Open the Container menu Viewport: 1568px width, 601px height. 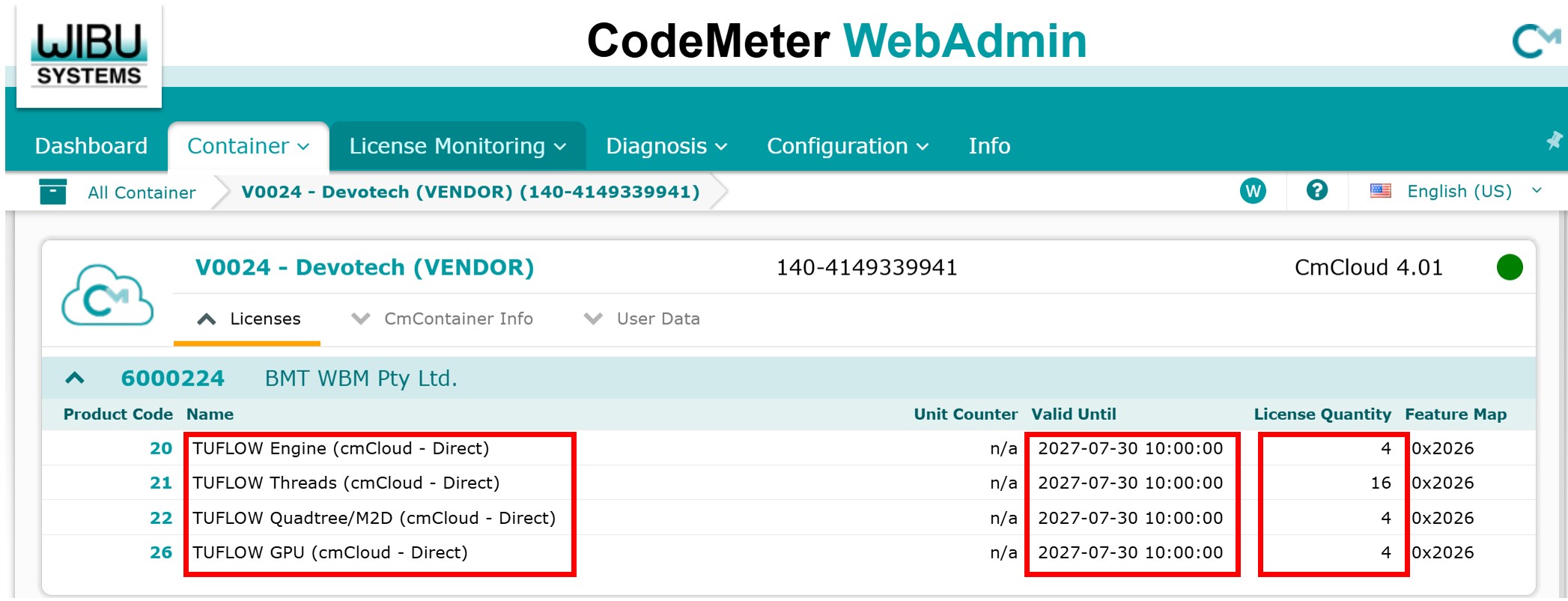coord(248,146)
